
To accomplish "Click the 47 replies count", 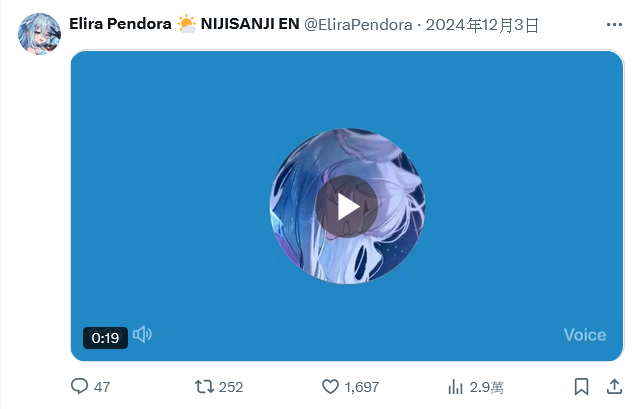I will click(x=102, y=387).
